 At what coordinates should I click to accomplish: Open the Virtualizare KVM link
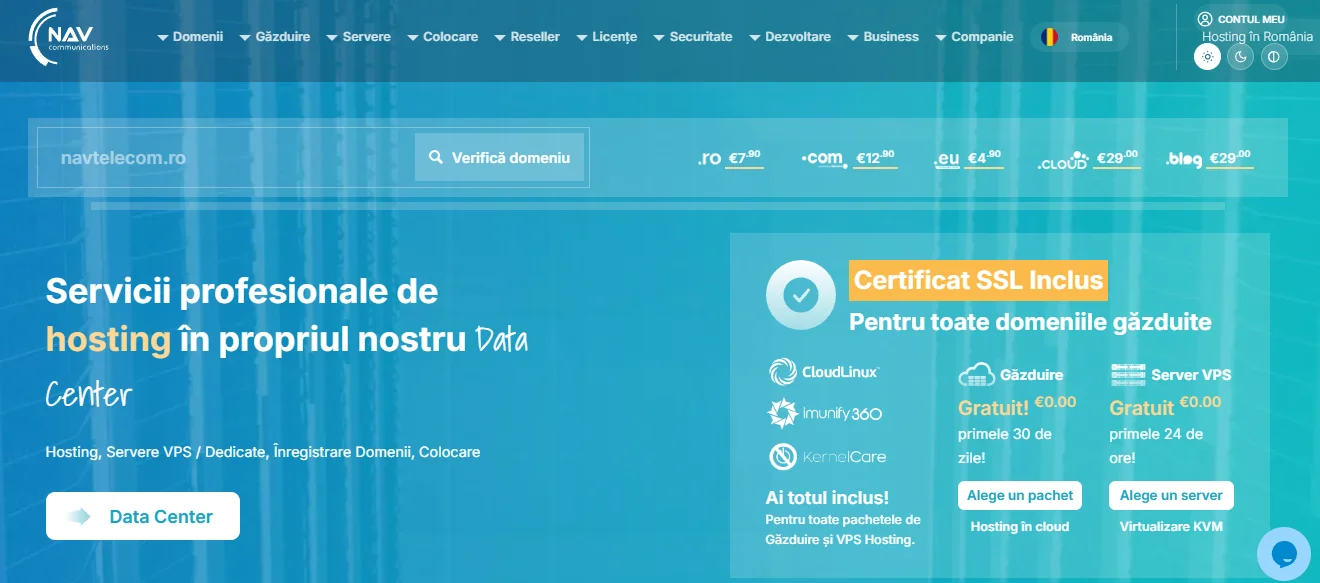coord(1171,526)
